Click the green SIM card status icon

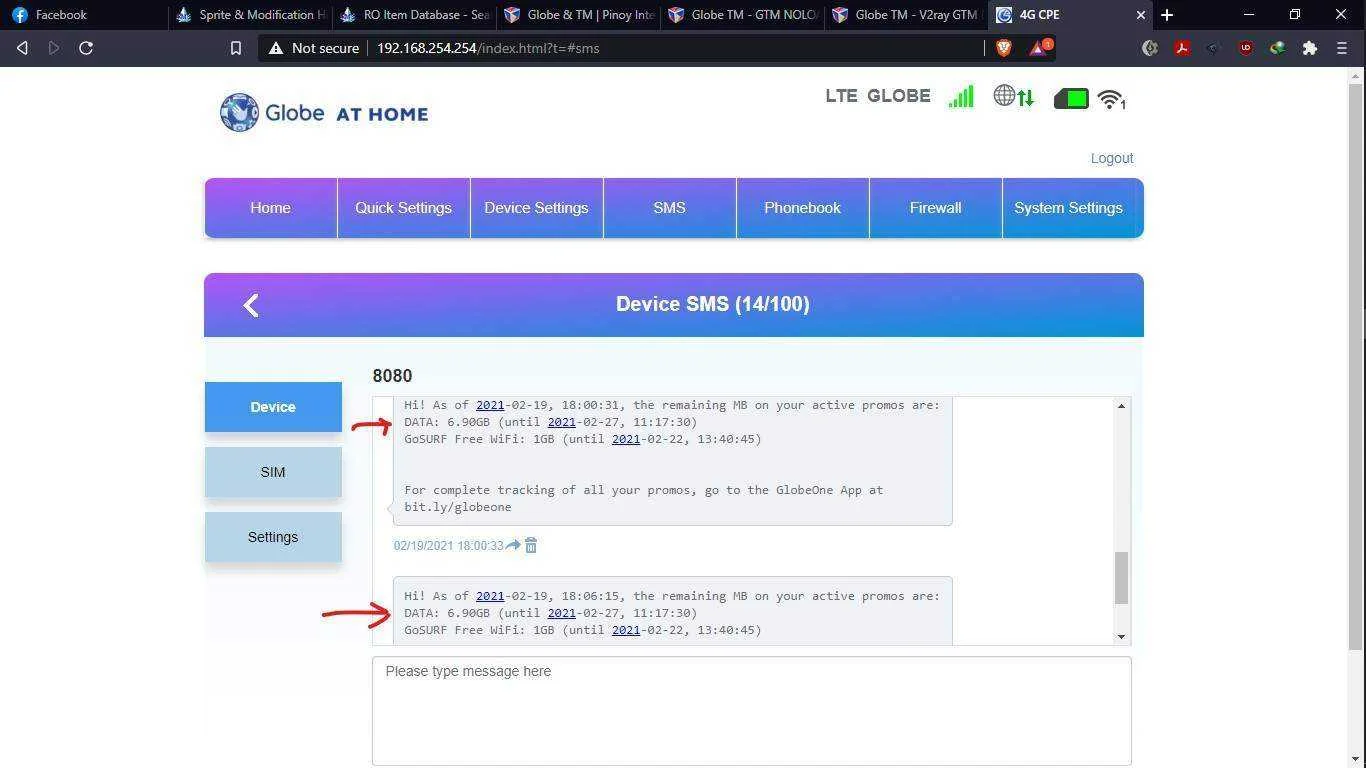pos(1071,99)
